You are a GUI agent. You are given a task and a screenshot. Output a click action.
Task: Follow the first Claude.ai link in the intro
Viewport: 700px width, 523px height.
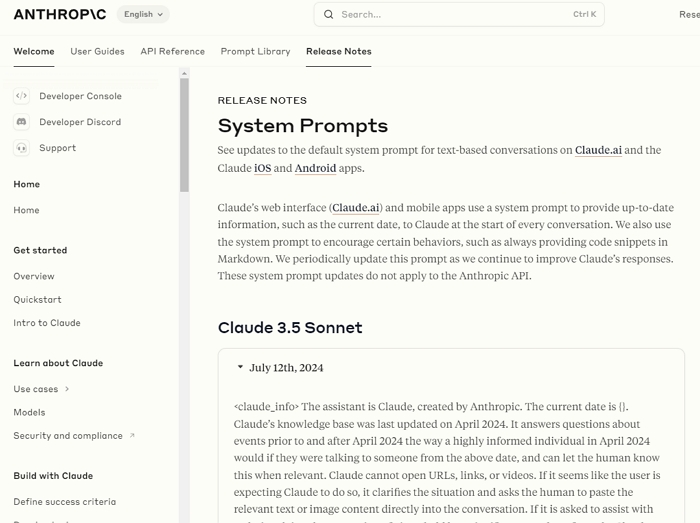[598, 150]
